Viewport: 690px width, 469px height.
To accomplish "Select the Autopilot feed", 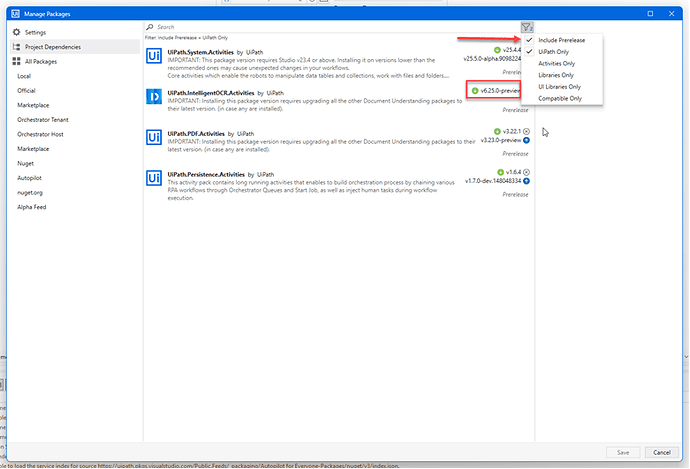I will coord(29,178).
